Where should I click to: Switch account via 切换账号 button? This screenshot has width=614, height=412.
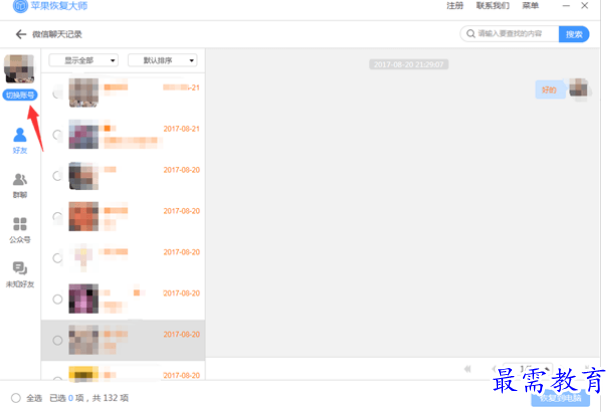click(x=20, y=95)
